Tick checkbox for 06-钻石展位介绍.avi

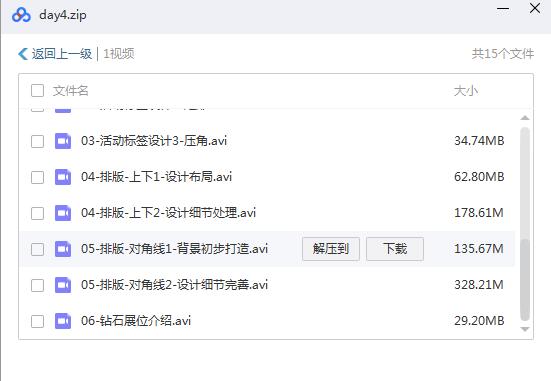pyautogui.click(x=37, y=321)
